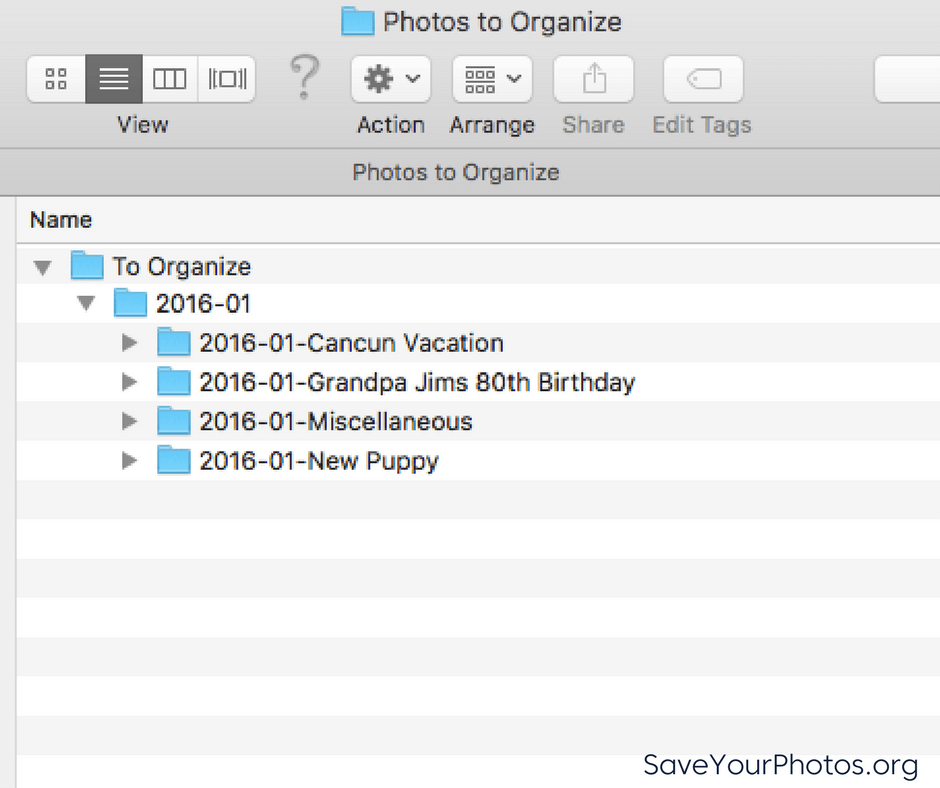Expand the 2016-01-Cancun Vacation folder

coord(130,341)
